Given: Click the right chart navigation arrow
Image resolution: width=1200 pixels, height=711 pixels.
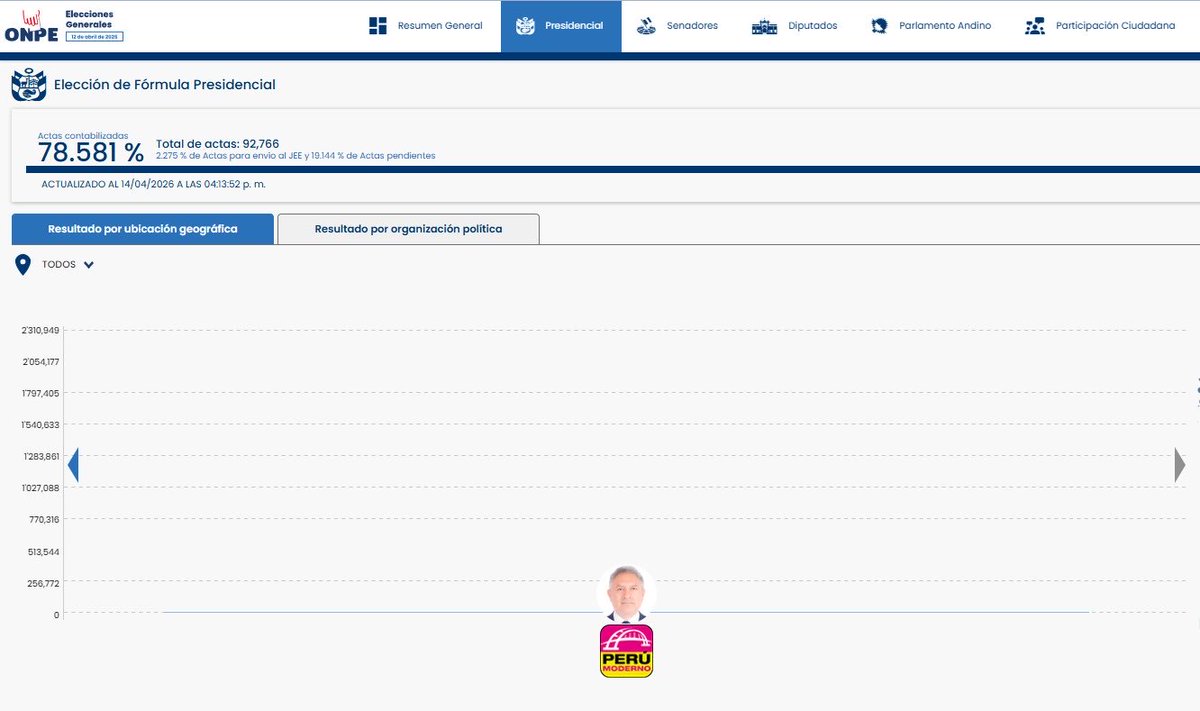Looking at the screenshot, I should point(1180,466).
